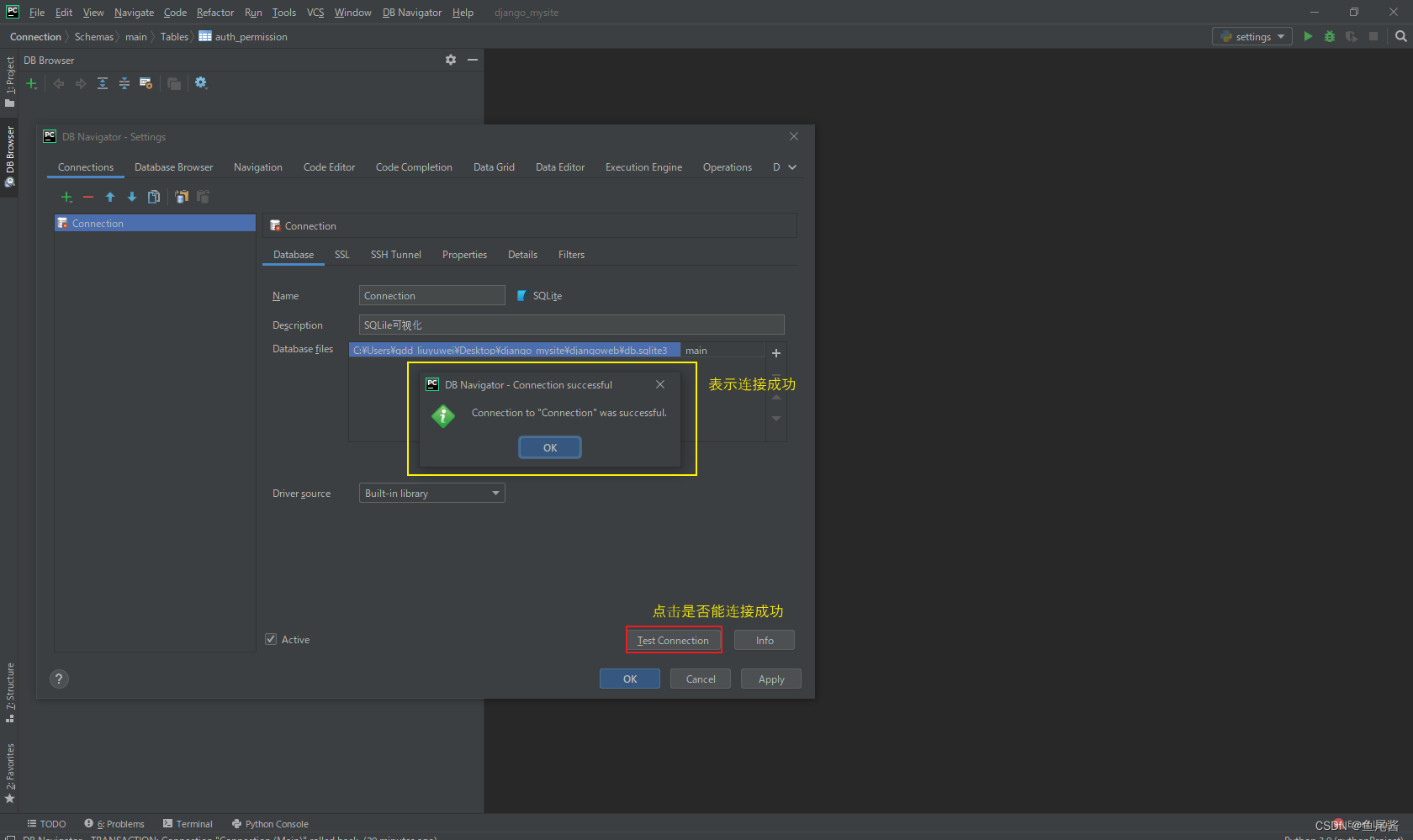Hide the DB Browser panel with minimize dash

(x=473, y=60)
